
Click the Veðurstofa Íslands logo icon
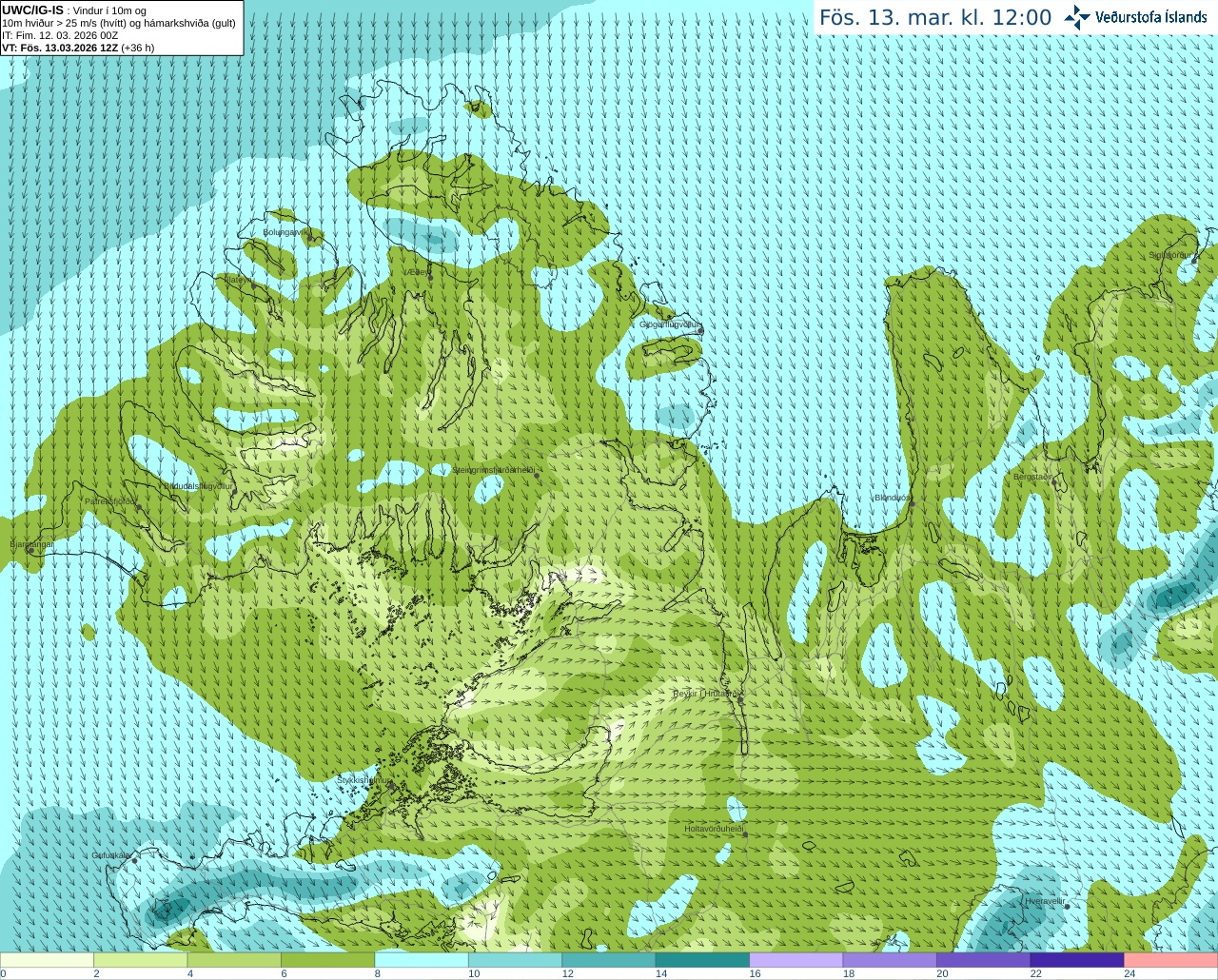(x=1076, y=17)
